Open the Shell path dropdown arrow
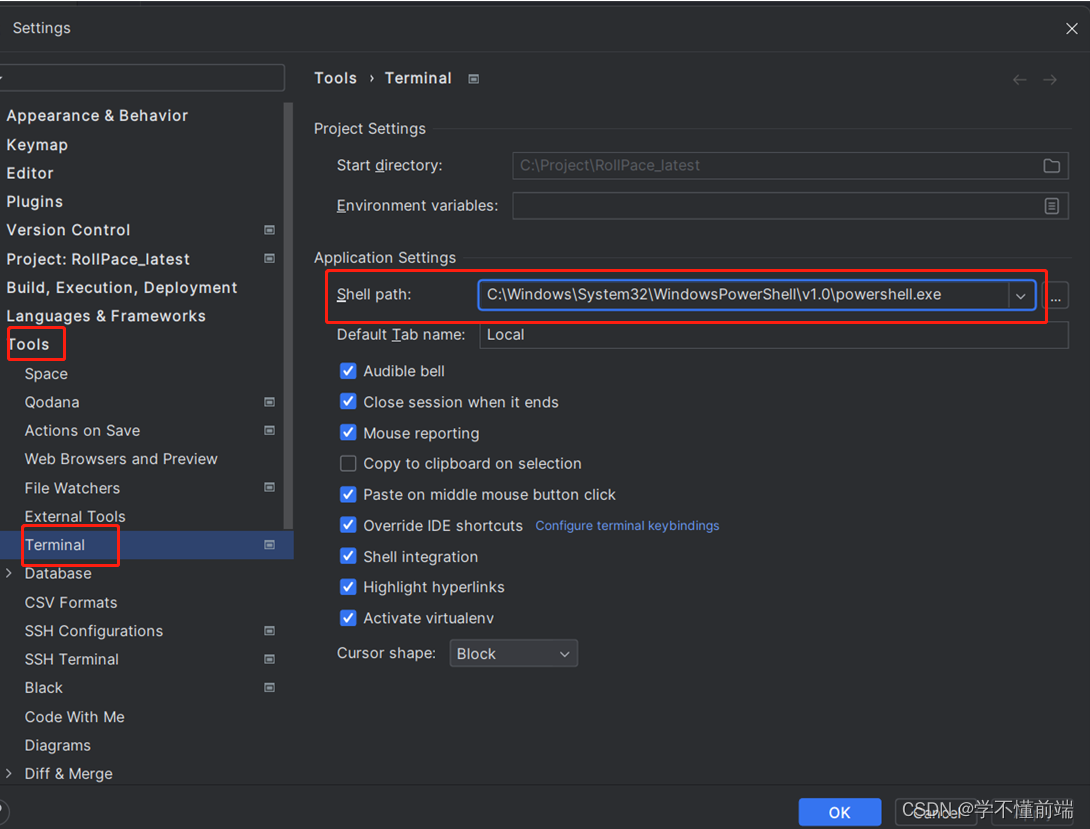This screenshot has height=829, width=1090. (1021, 295)
